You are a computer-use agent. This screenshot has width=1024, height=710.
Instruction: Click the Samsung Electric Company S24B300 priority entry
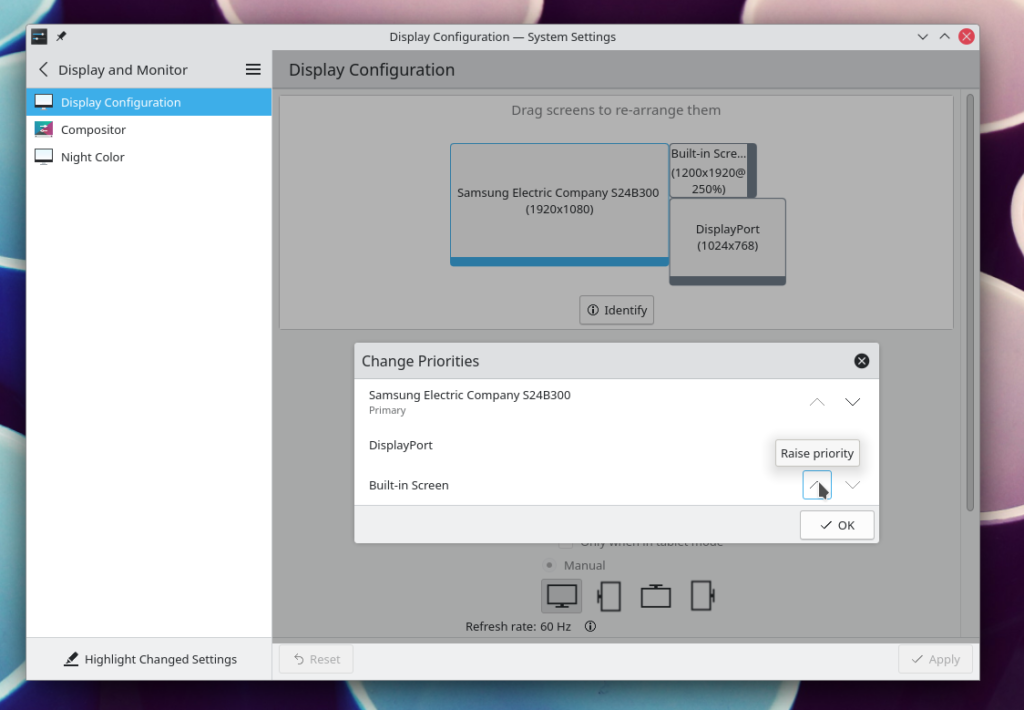coord(616,402)
